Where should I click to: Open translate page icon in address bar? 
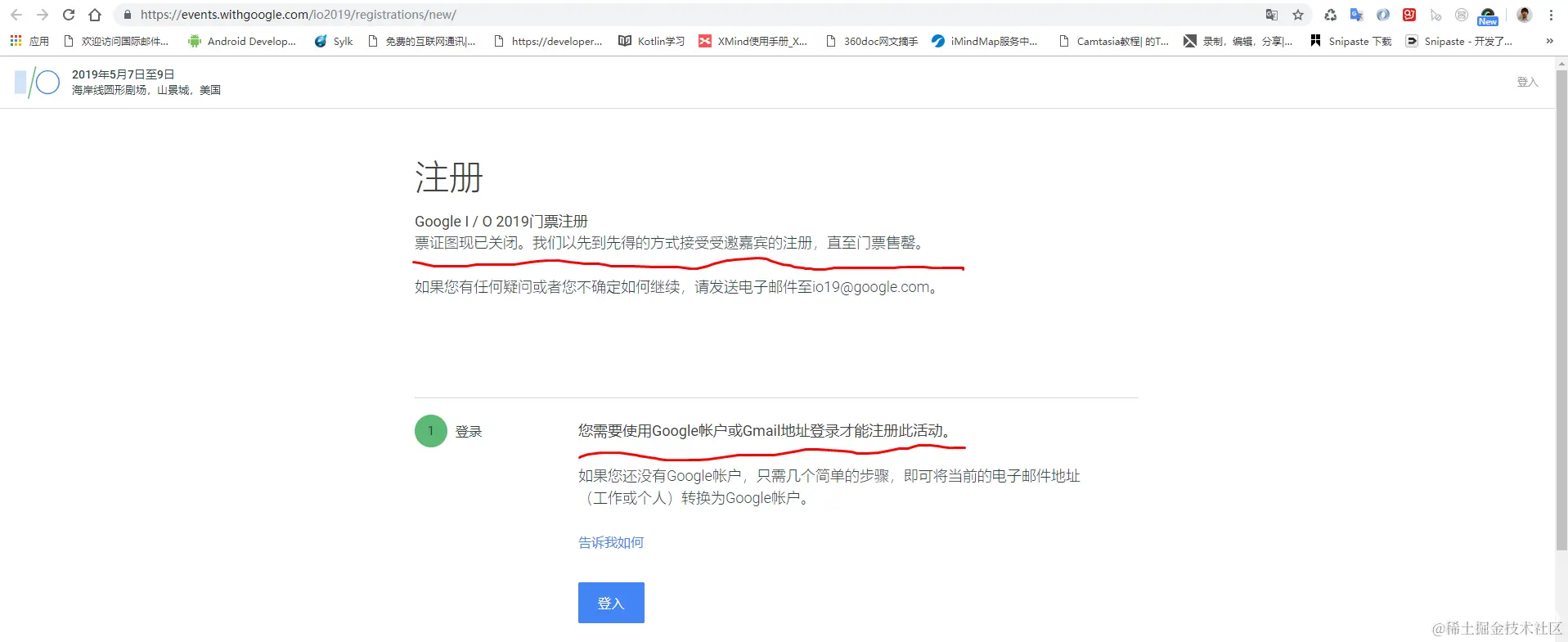click(x=1271, y=15)
